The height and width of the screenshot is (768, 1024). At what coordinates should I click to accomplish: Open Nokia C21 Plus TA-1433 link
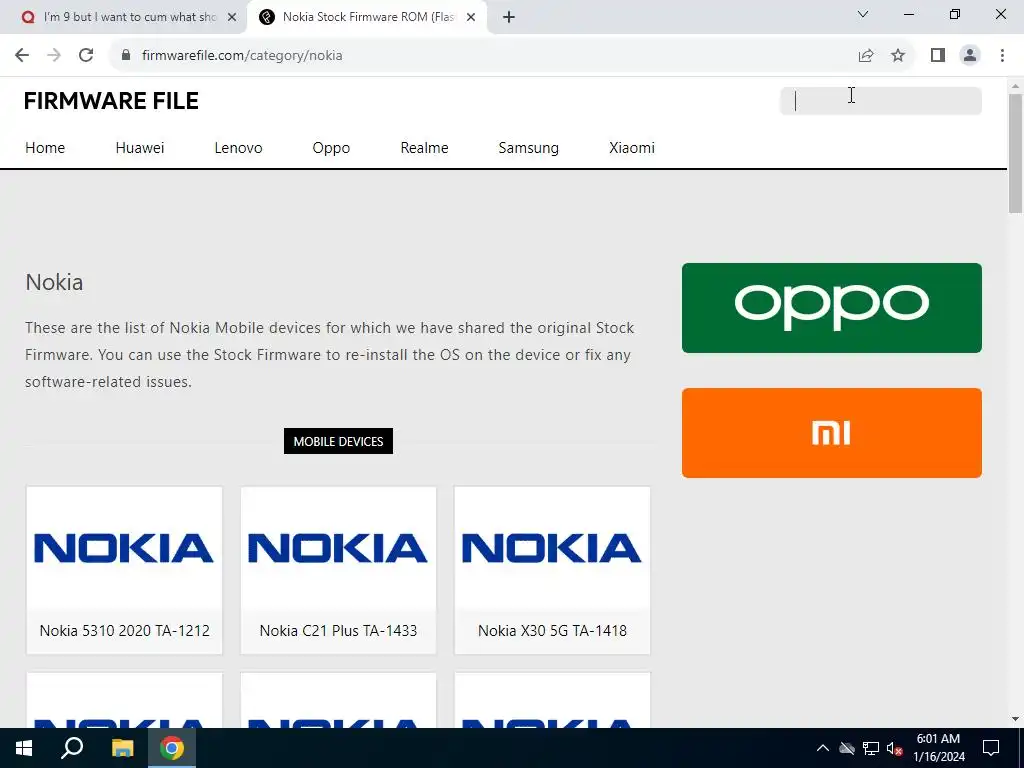(338, 630)
